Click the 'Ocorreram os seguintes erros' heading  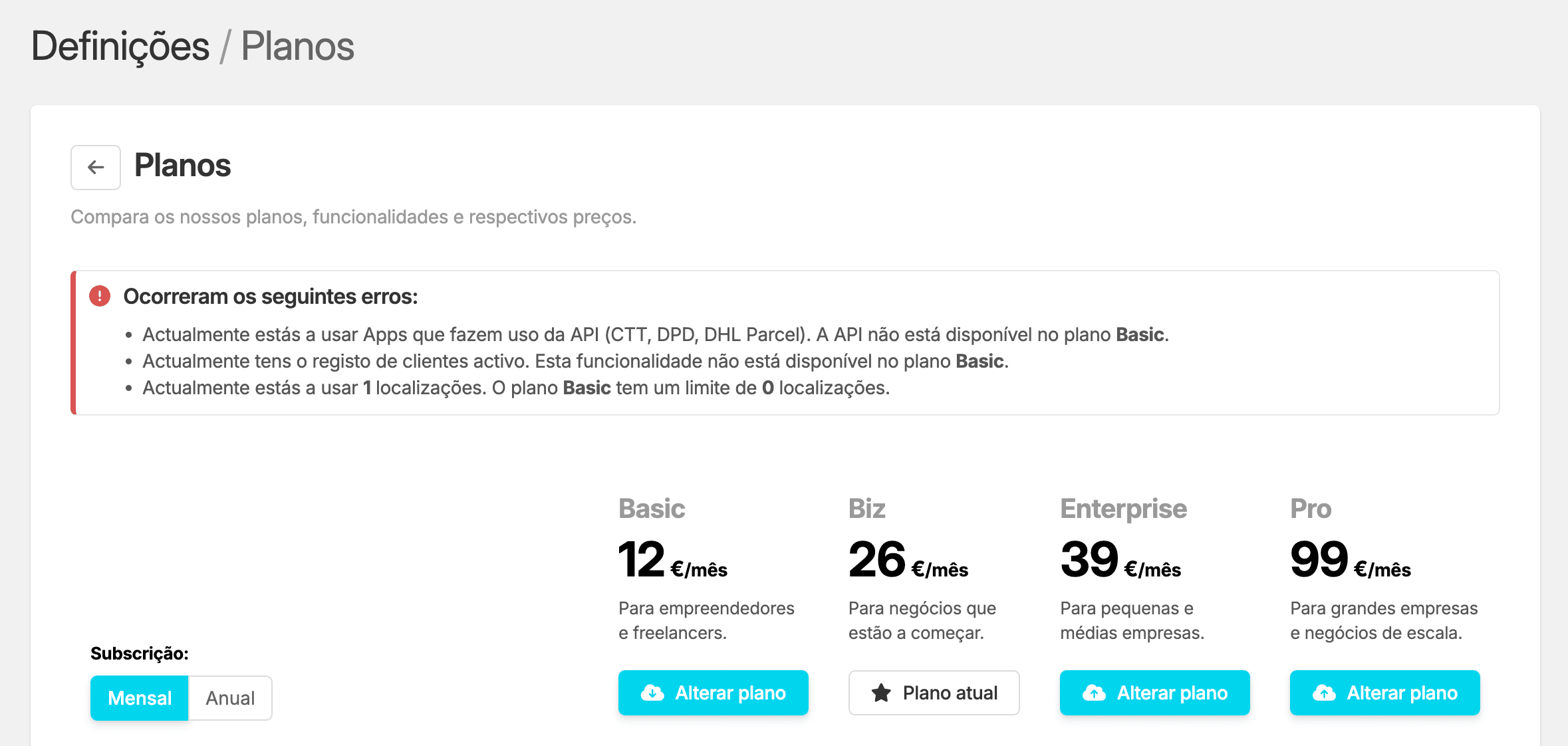pyautogui.click(x=271, y=297)
